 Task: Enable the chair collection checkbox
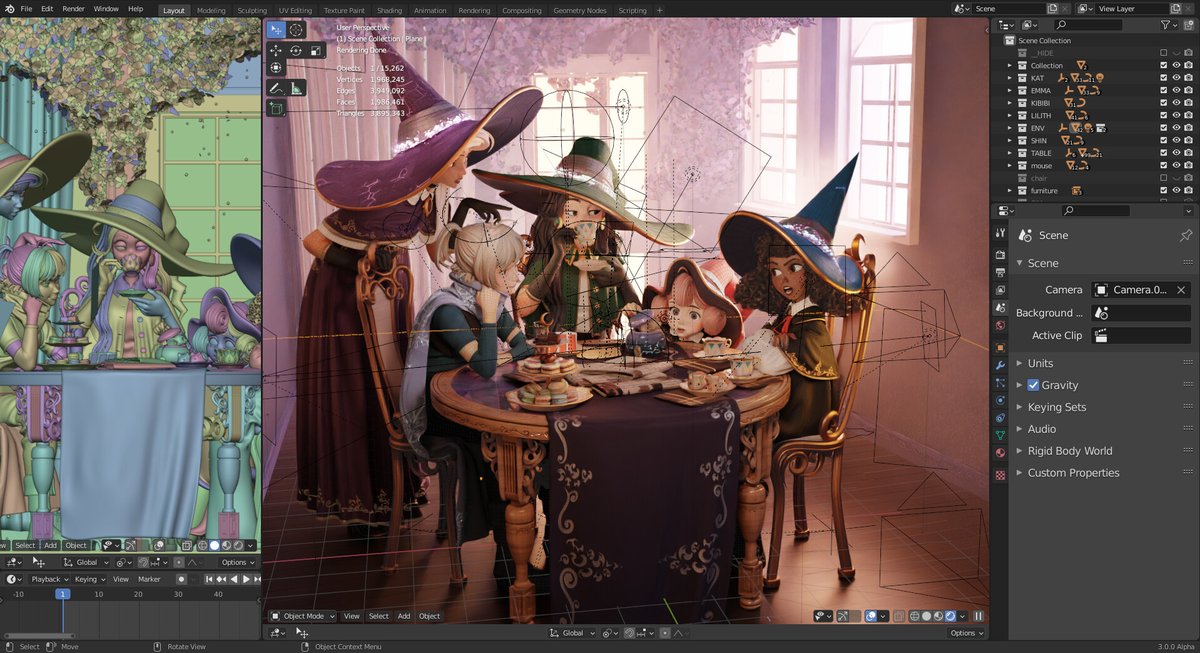(x=1163, y=178)
